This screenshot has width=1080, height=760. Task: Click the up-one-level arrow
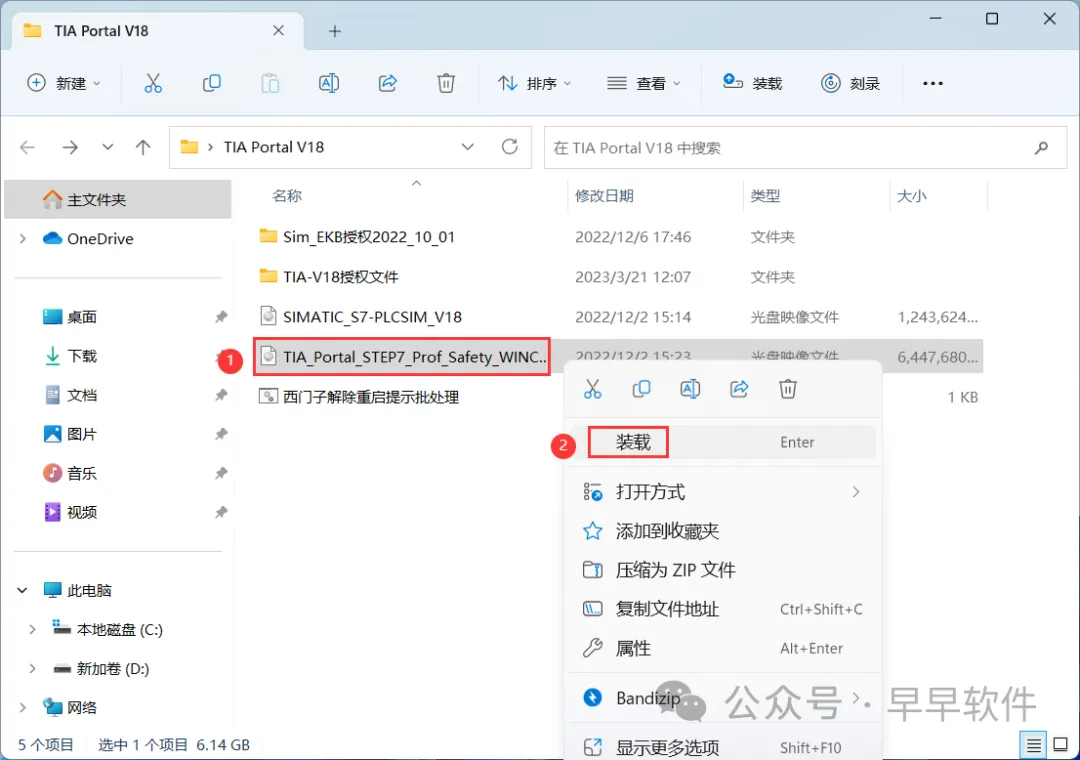point(143,147)
